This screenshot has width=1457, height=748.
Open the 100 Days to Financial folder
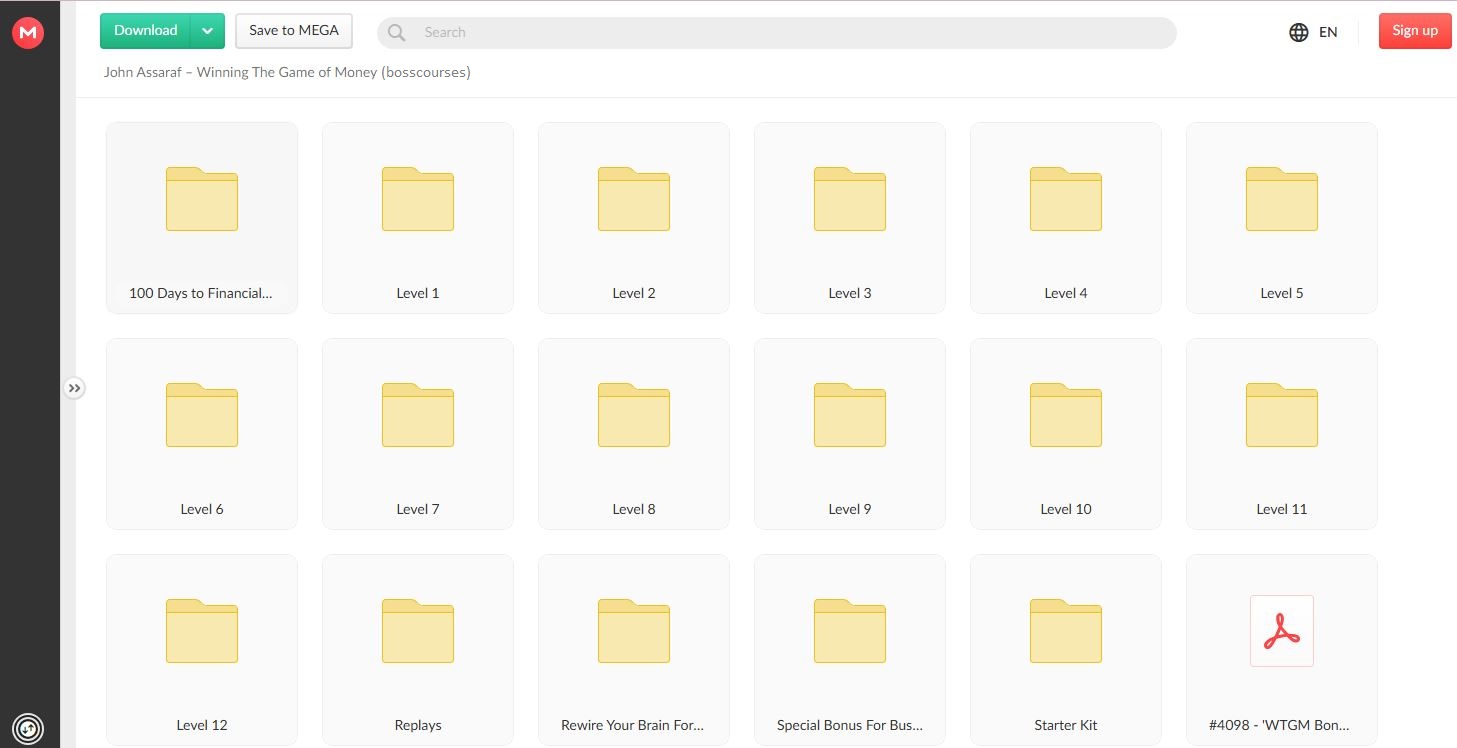coord(201,217)
